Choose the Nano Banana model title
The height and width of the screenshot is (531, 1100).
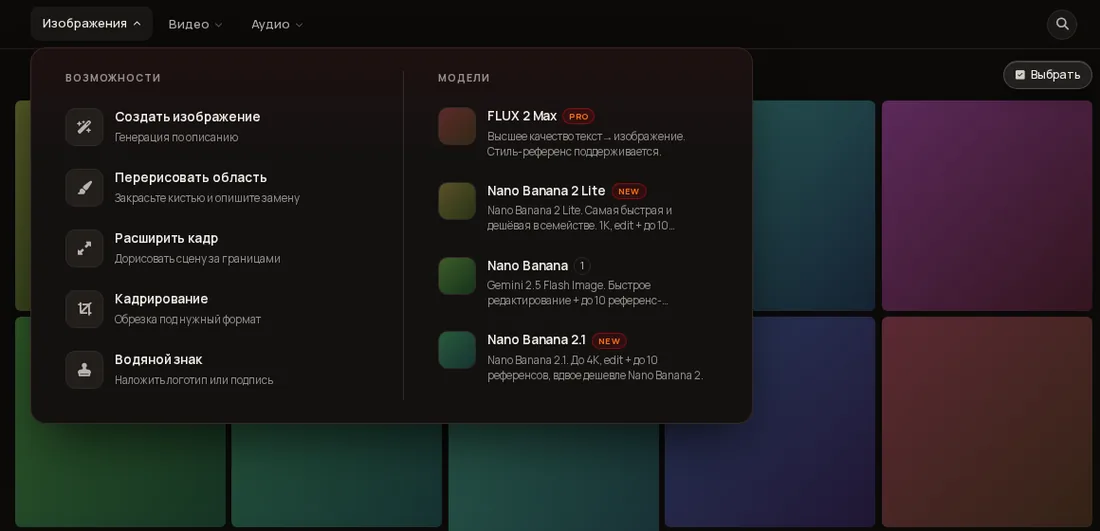pos(527,266)
